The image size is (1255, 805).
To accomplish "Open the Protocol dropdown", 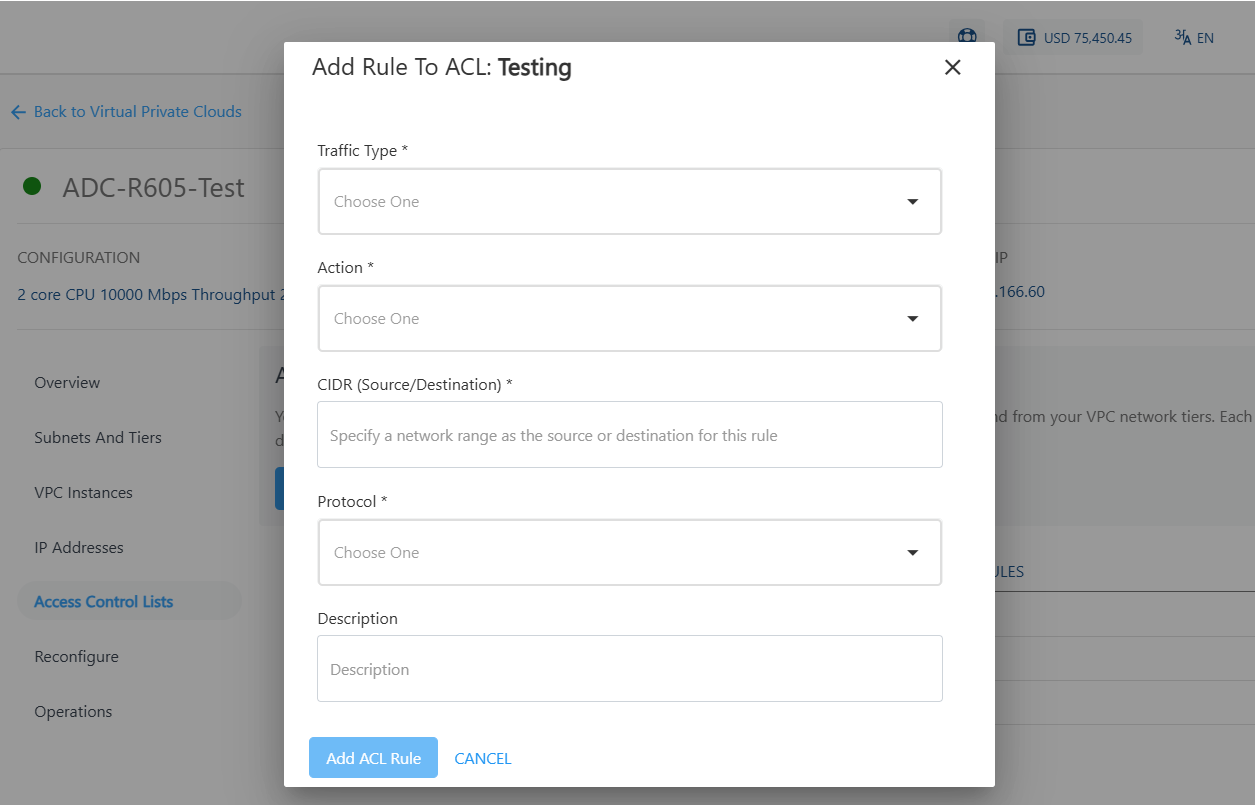I will pyautogui.click(x=629, y=552).
